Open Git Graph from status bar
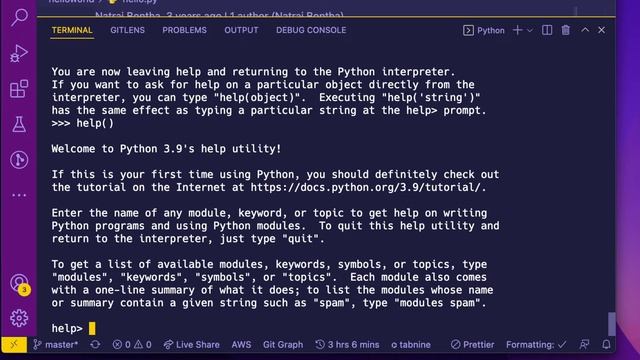The image size is (640, 360). (x=283, y=345)
